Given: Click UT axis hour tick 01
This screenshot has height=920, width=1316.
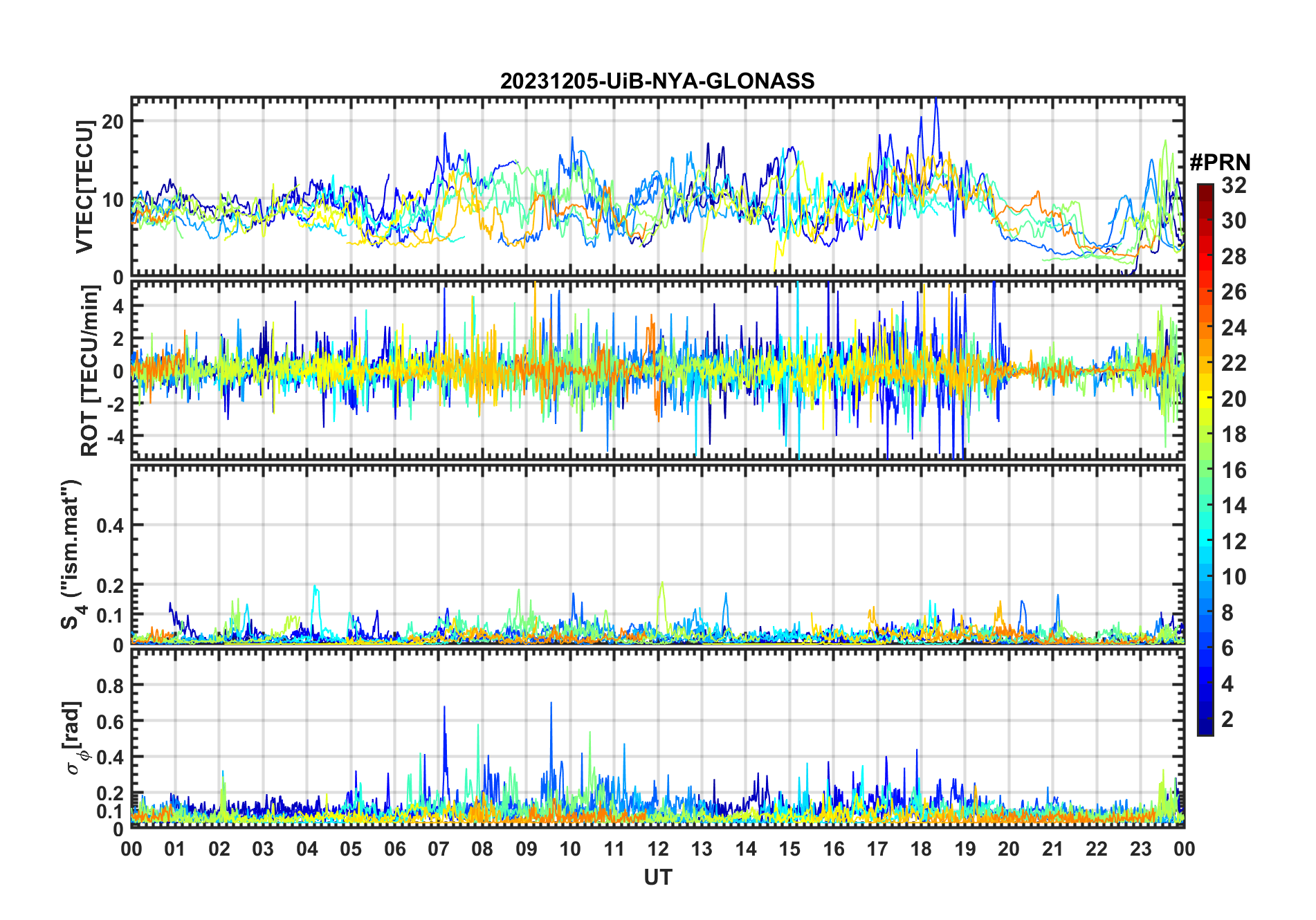Looking at the screenshot, I should (175, 849).
